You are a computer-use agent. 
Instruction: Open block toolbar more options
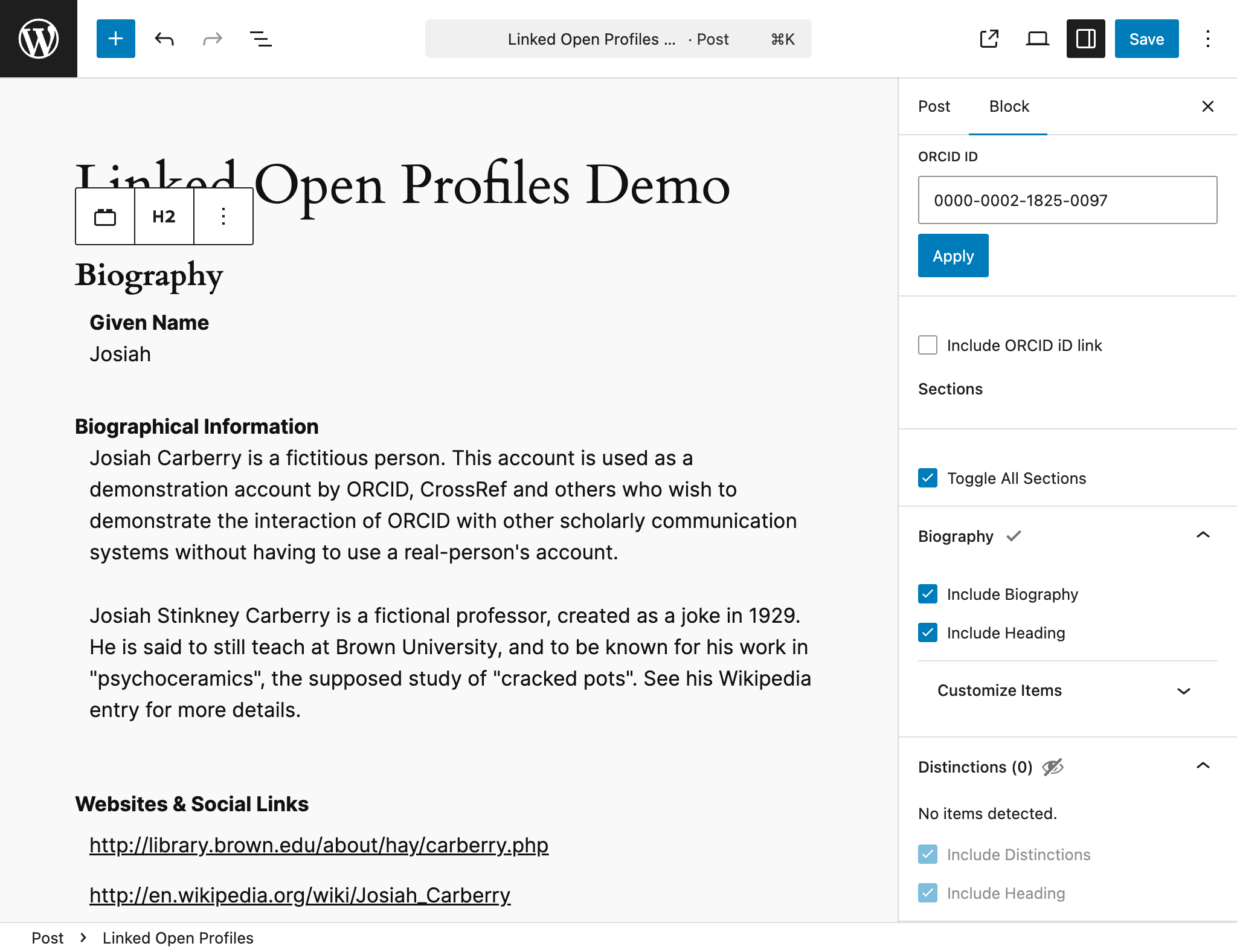tap(223, 216)
